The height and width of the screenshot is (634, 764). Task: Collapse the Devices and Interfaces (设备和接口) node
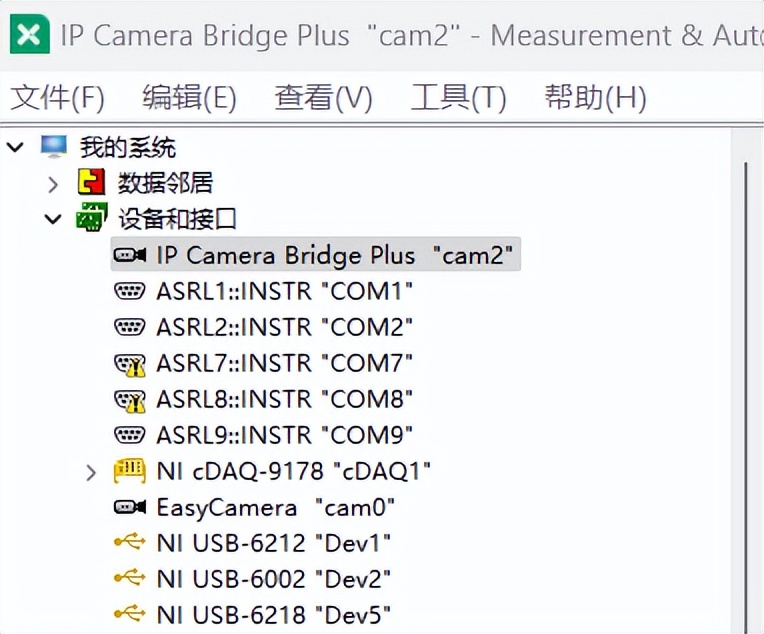(54, 219)
